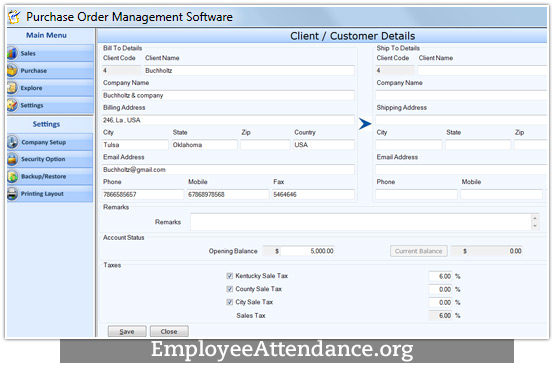Click the Security Option padlock icon
The height and width of the screenshot is (370, 555).
pyautogui.click(x=12, y=159)
